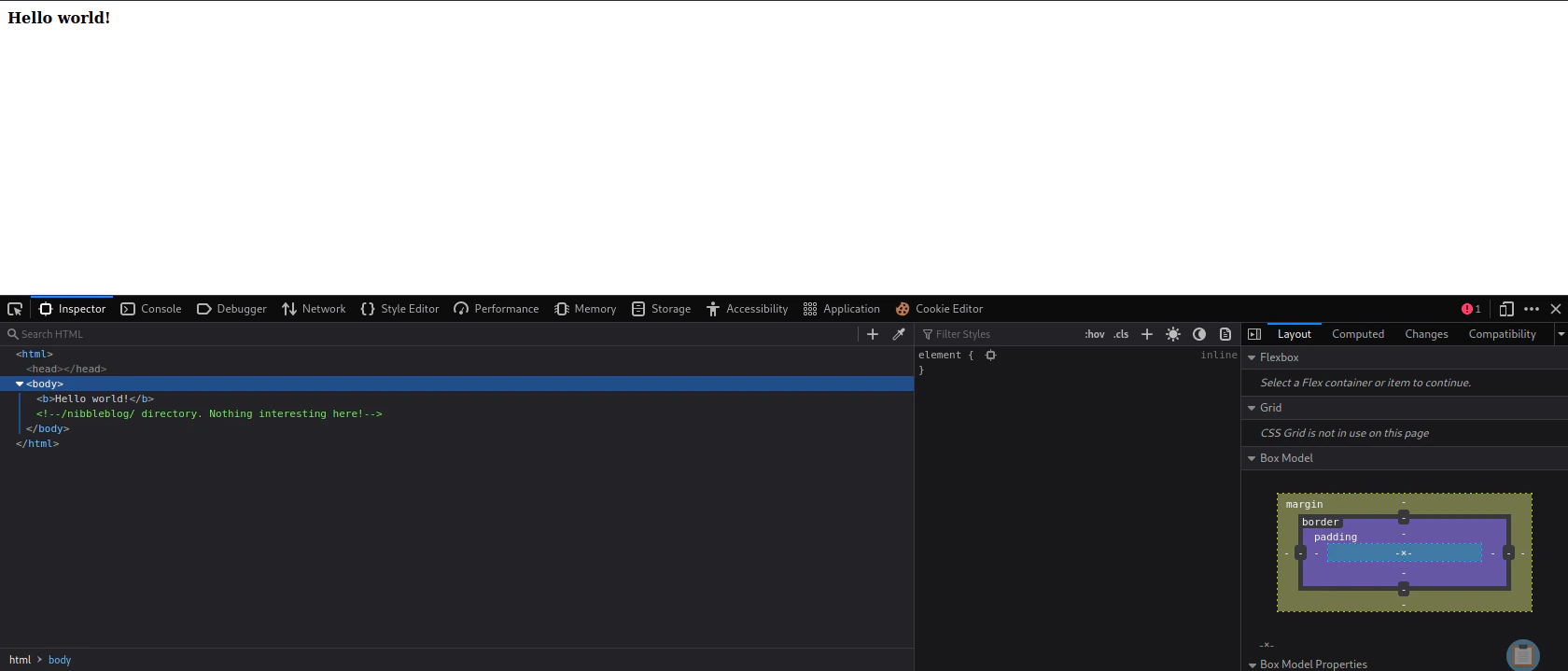Open the Inspector tab

[72, 309]
